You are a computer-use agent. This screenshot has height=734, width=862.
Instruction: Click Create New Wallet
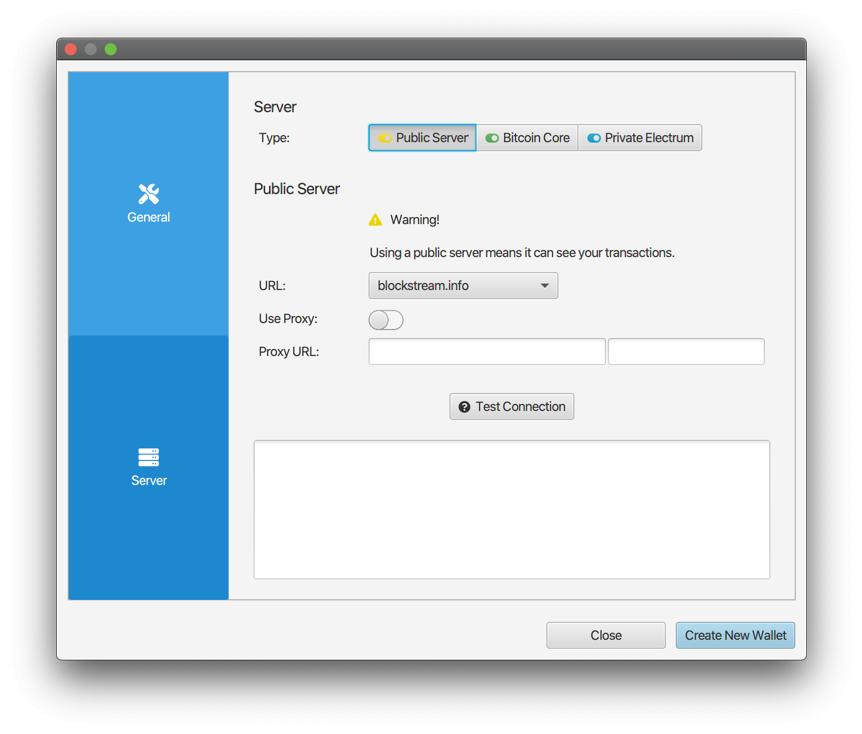(735, 635)
